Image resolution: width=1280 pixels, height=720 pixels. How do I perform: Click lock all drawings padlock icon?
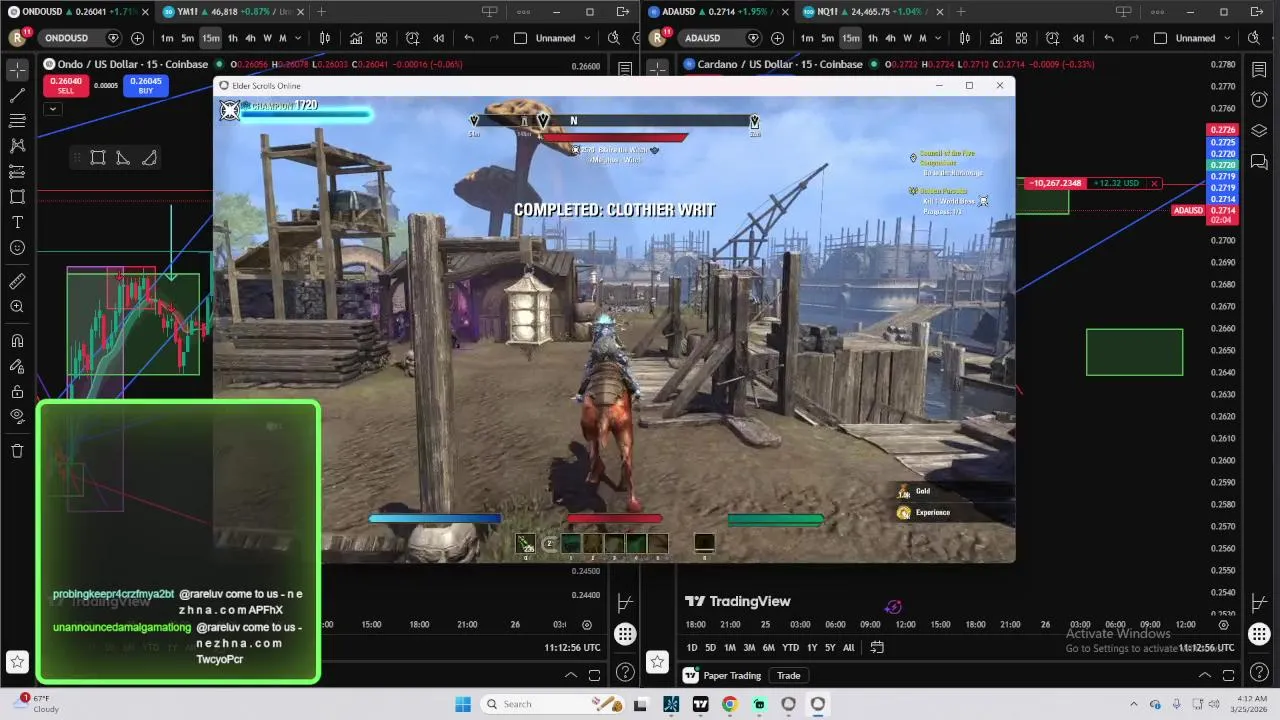17,391
